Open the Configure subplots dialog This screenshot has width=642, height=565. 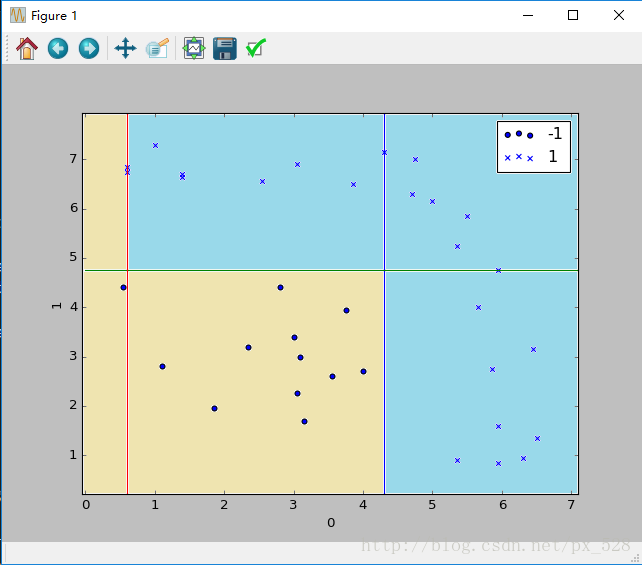[x=194, y=48]
